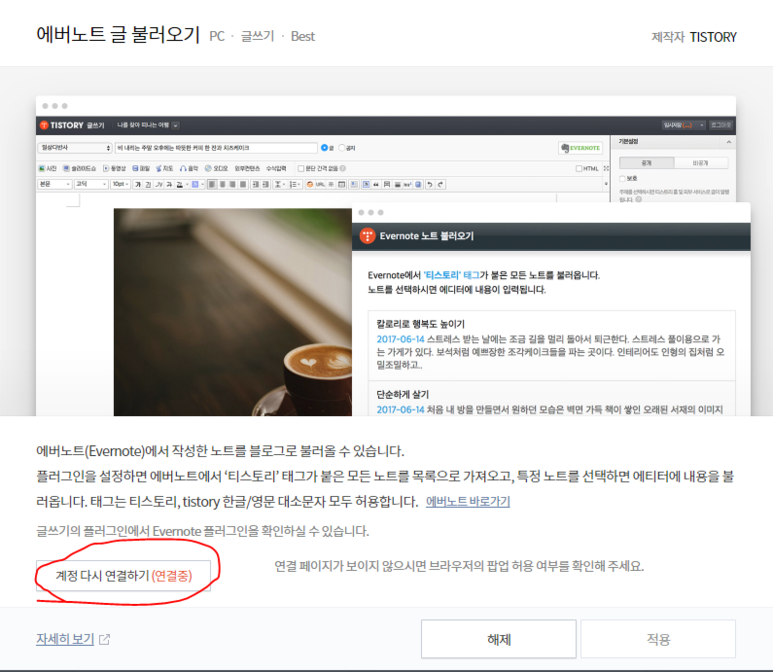Click the 지도 map icon

pos(165,169)
